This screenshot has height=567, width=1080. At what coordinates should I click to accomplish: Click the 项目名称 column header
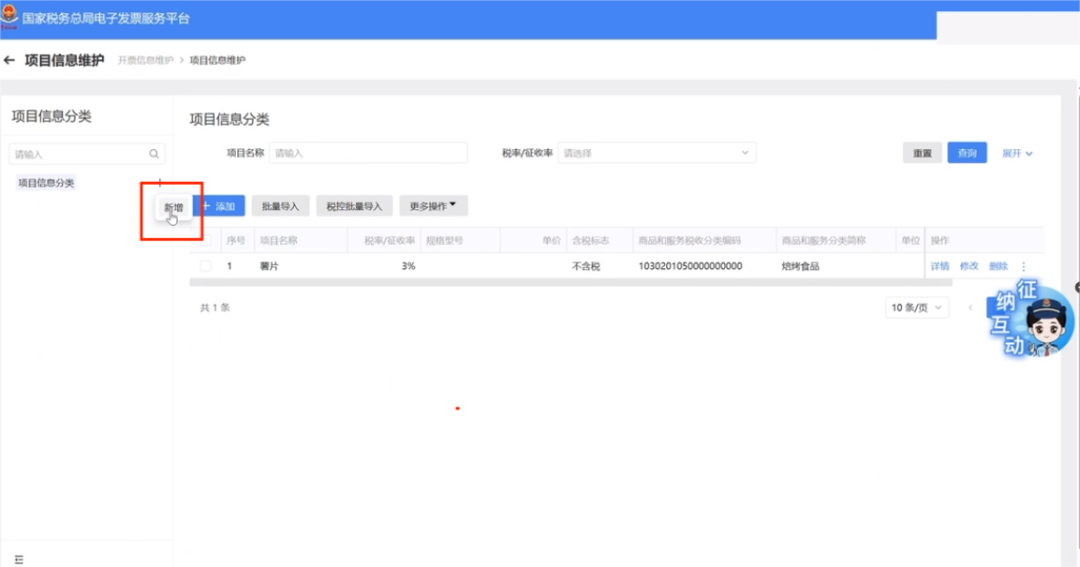pyautogui.click(x=279, y=240)
